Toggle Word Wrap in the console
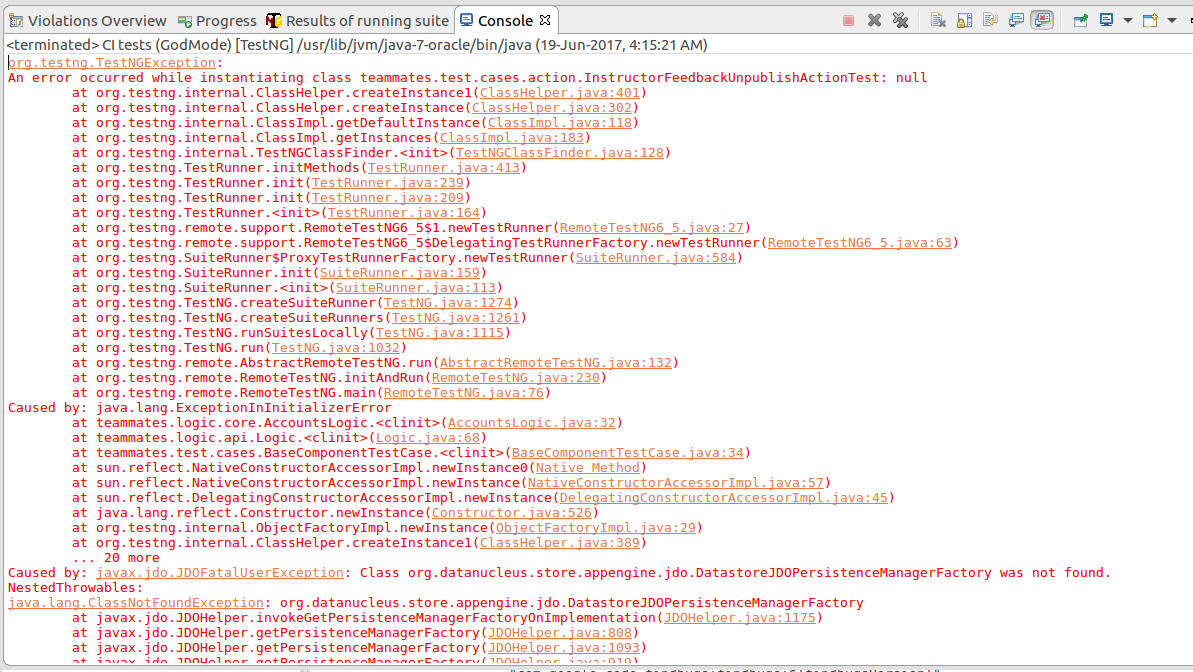 (x=990, y=21)
